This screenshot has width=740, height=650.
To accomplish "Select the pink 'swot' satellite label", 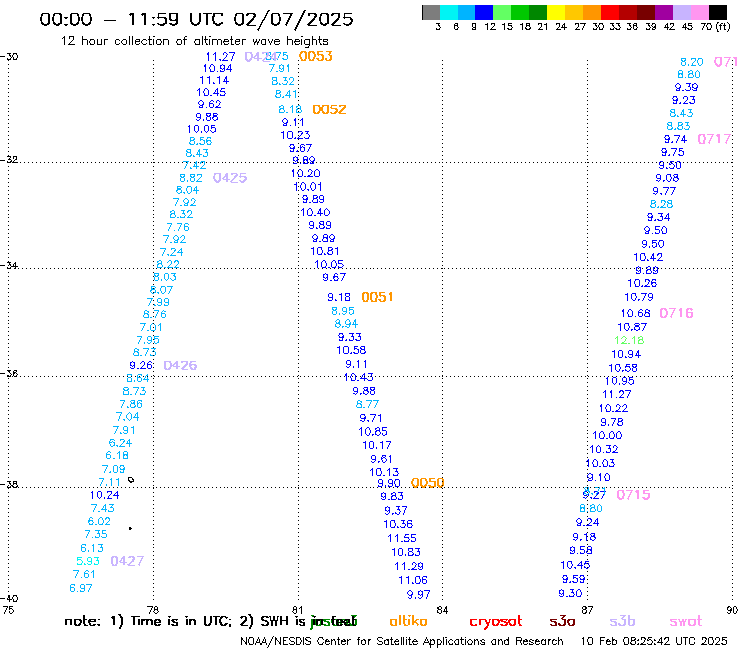I will coord(686,621).
